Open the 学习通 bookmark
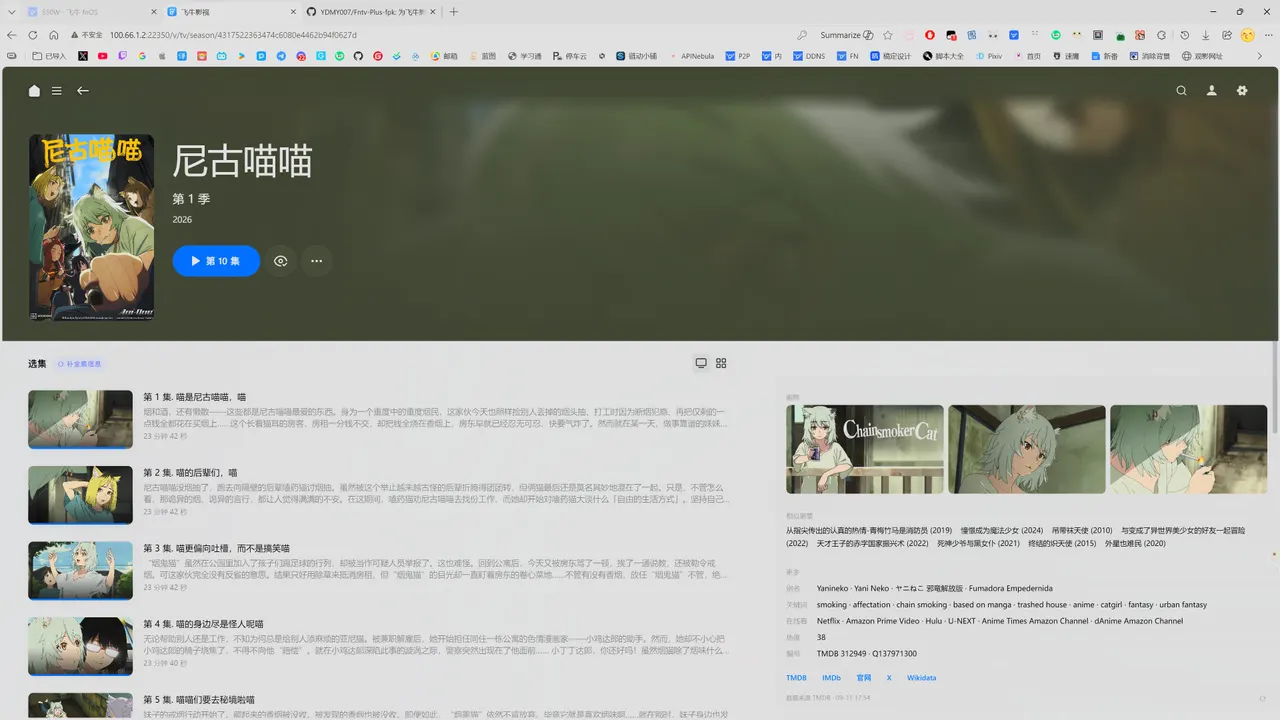 coord(525,56)
